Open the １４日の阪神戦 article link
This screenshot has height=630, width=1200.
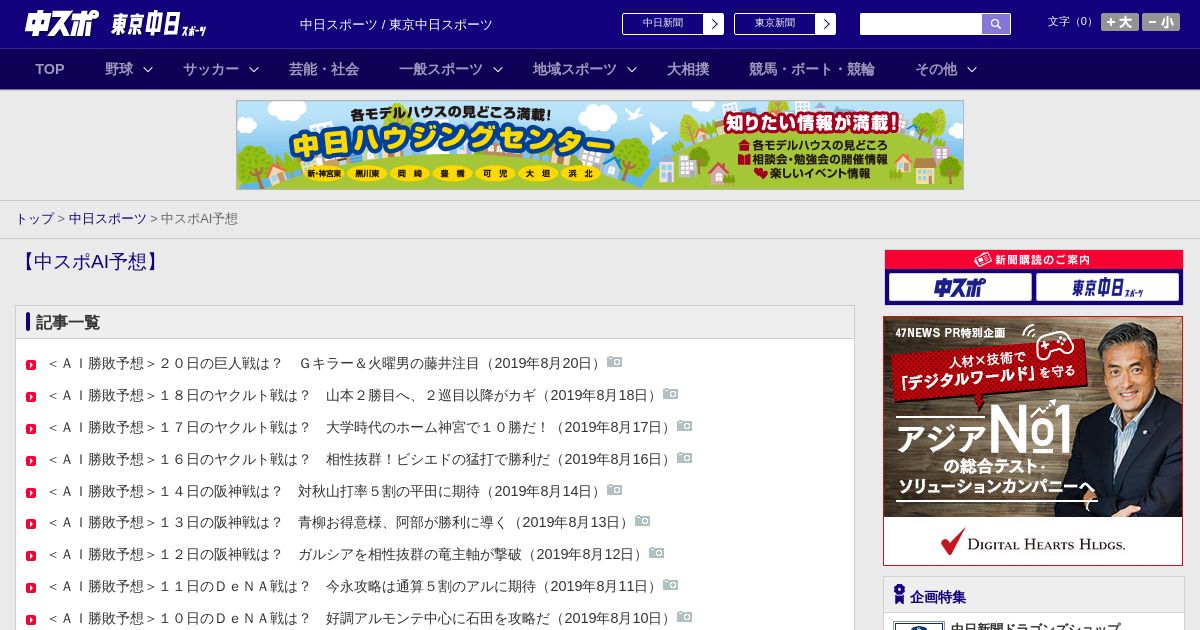326,491
